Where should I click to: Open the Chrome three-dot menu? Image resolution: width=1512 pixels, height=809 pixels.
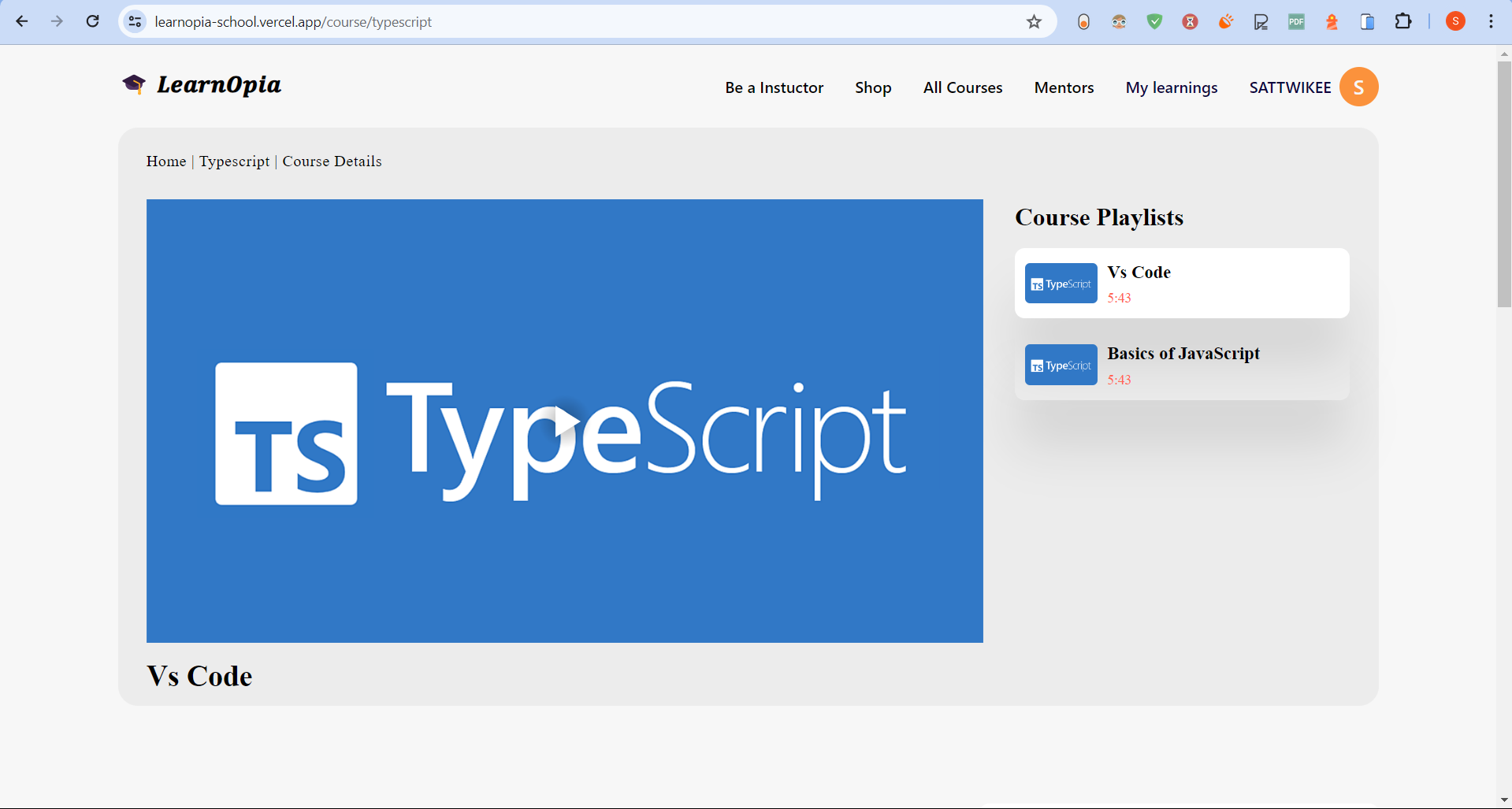(1491, 21)
